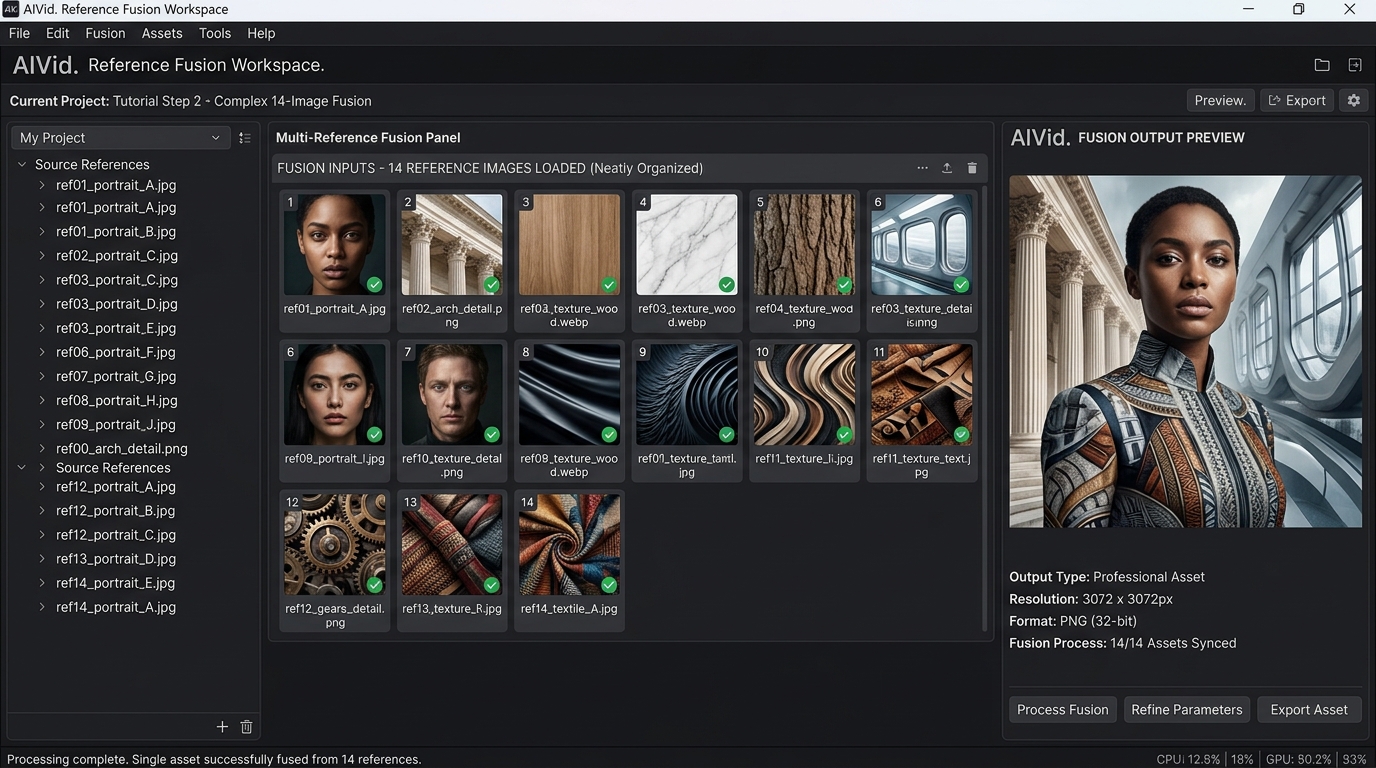
Task: Toggle green checkmark on ref12_gears_detail thumbnail
Action: (374, 585)
